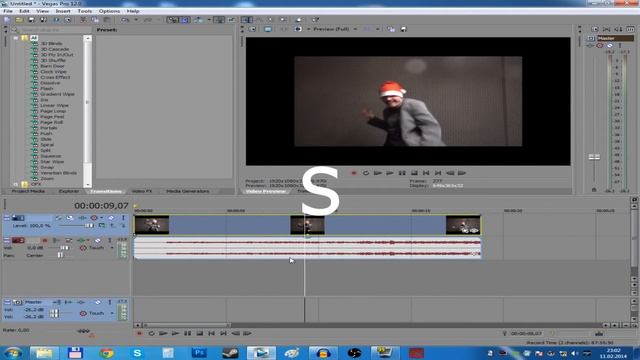This screenshot has height=360, width=640.
Task: Arm the audio track for recording
Action: point(45,240)
